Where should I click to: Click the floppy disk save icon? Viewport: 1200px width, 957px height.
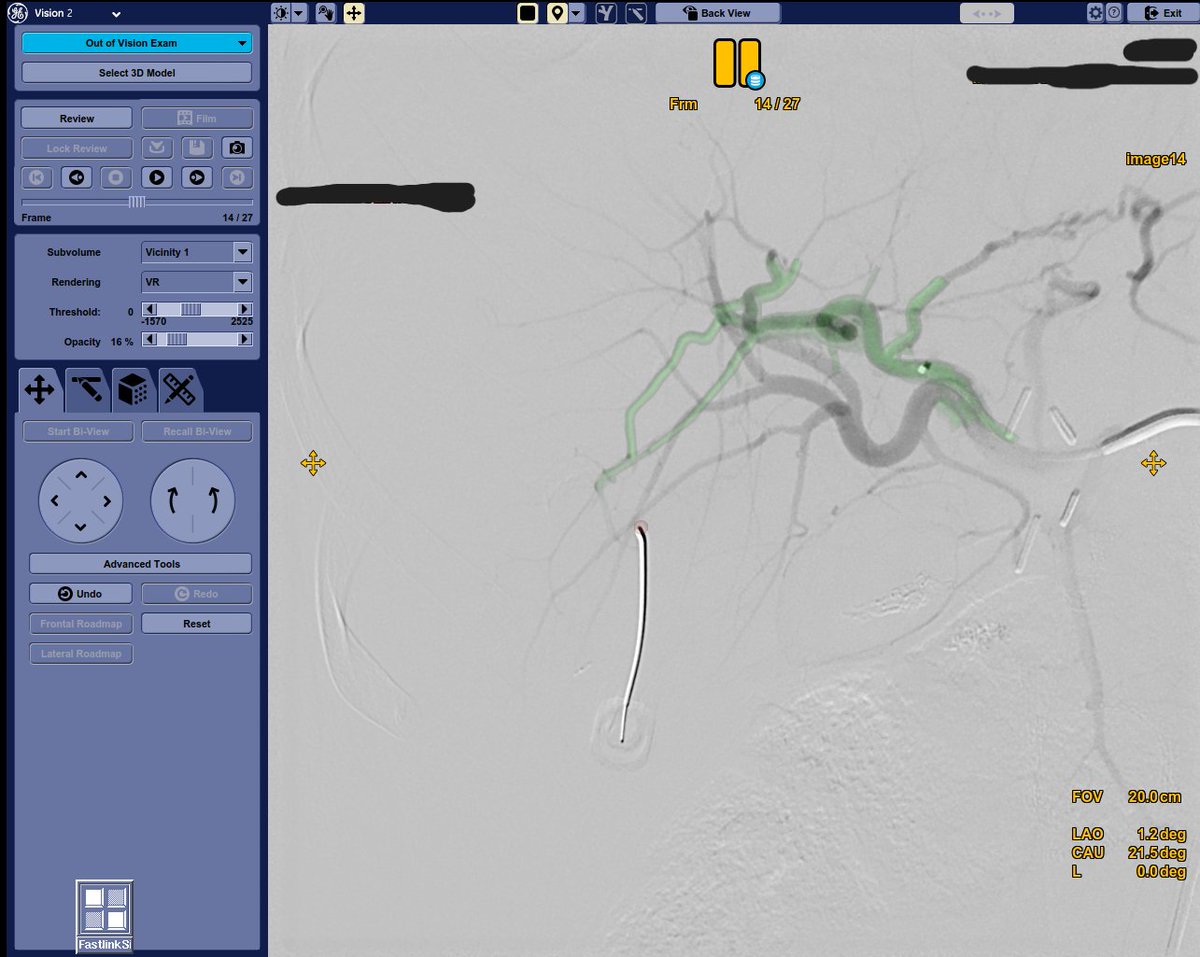coord(197,148)
